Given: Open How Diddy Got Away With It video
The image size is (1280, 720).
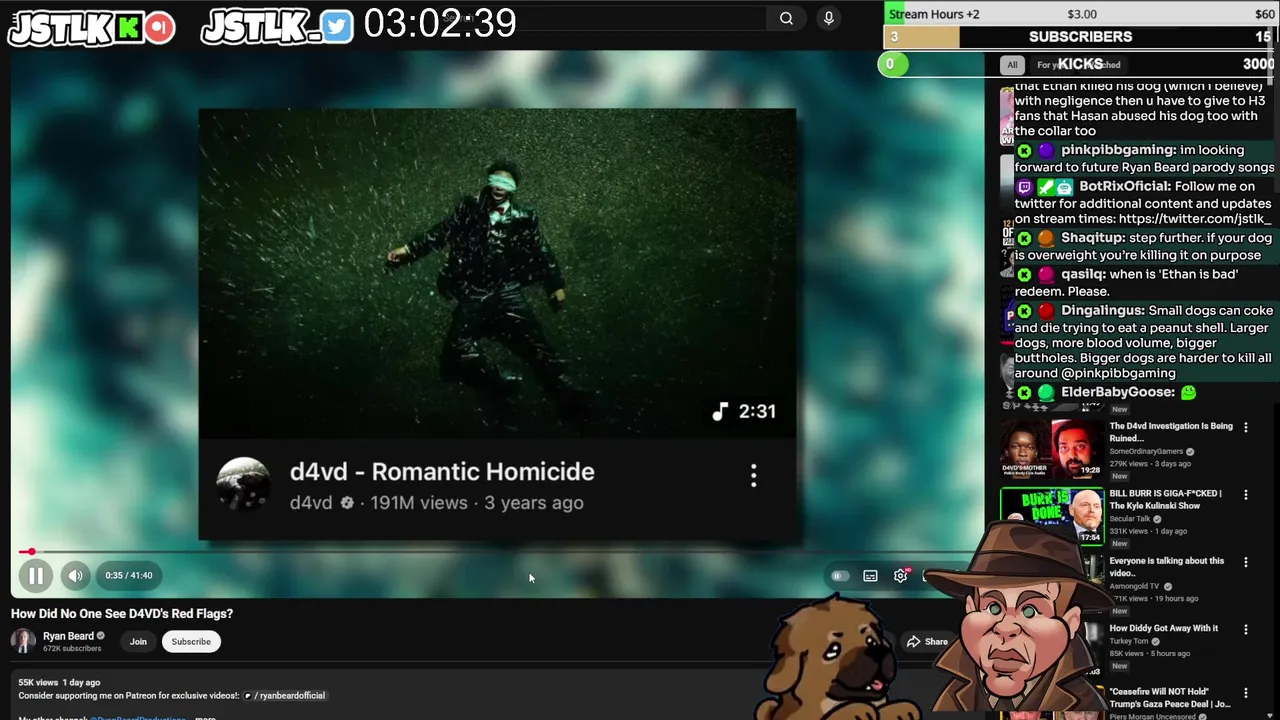Looking at the screenshot, I should pos(1163,628).
